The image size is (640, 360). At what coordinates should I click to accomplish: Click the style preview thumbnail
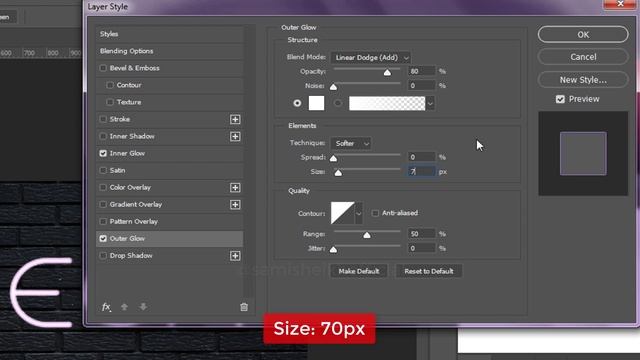583,153
